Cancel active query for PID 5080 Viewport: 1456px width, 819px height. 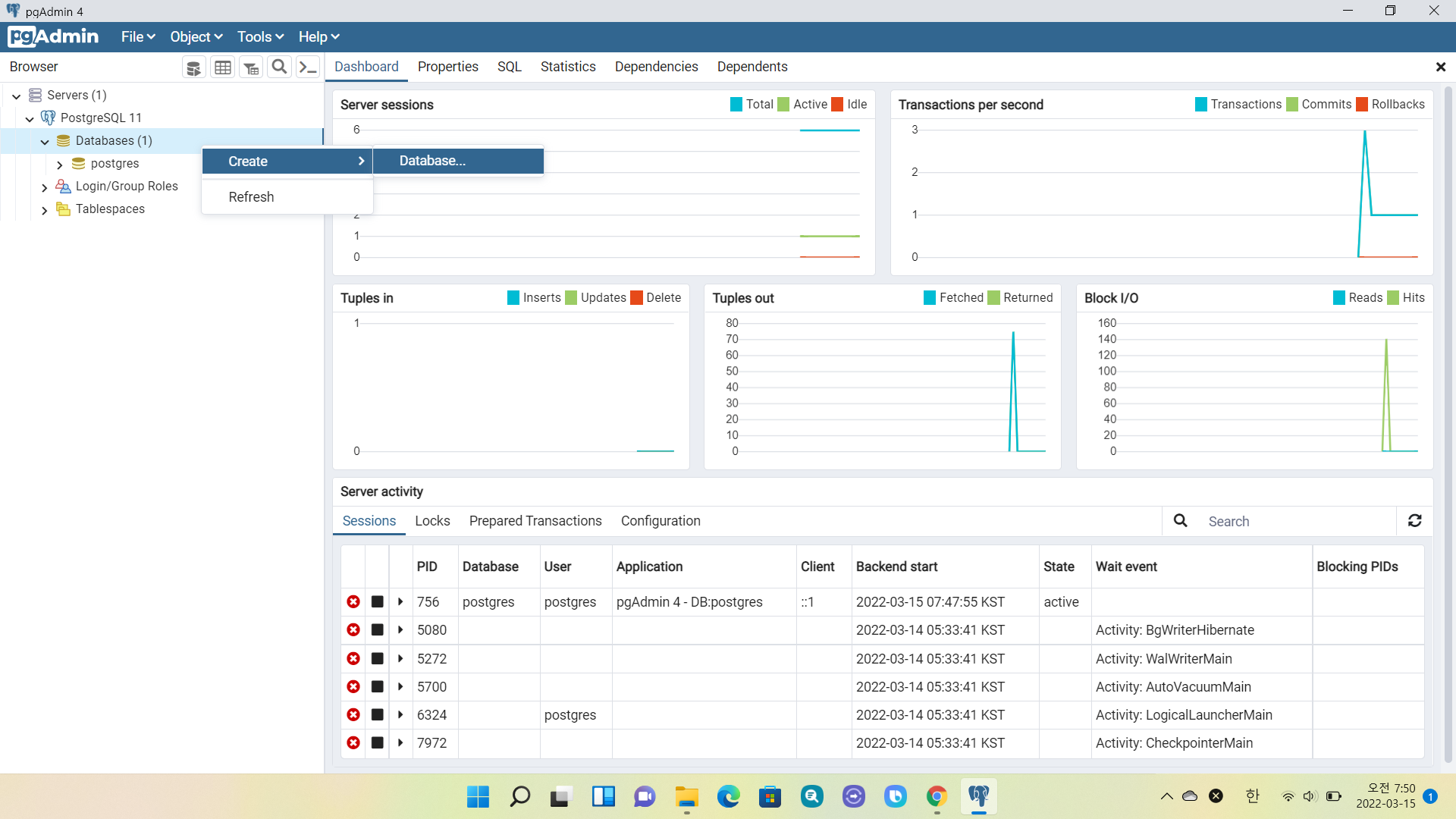[x=377, y=630]
